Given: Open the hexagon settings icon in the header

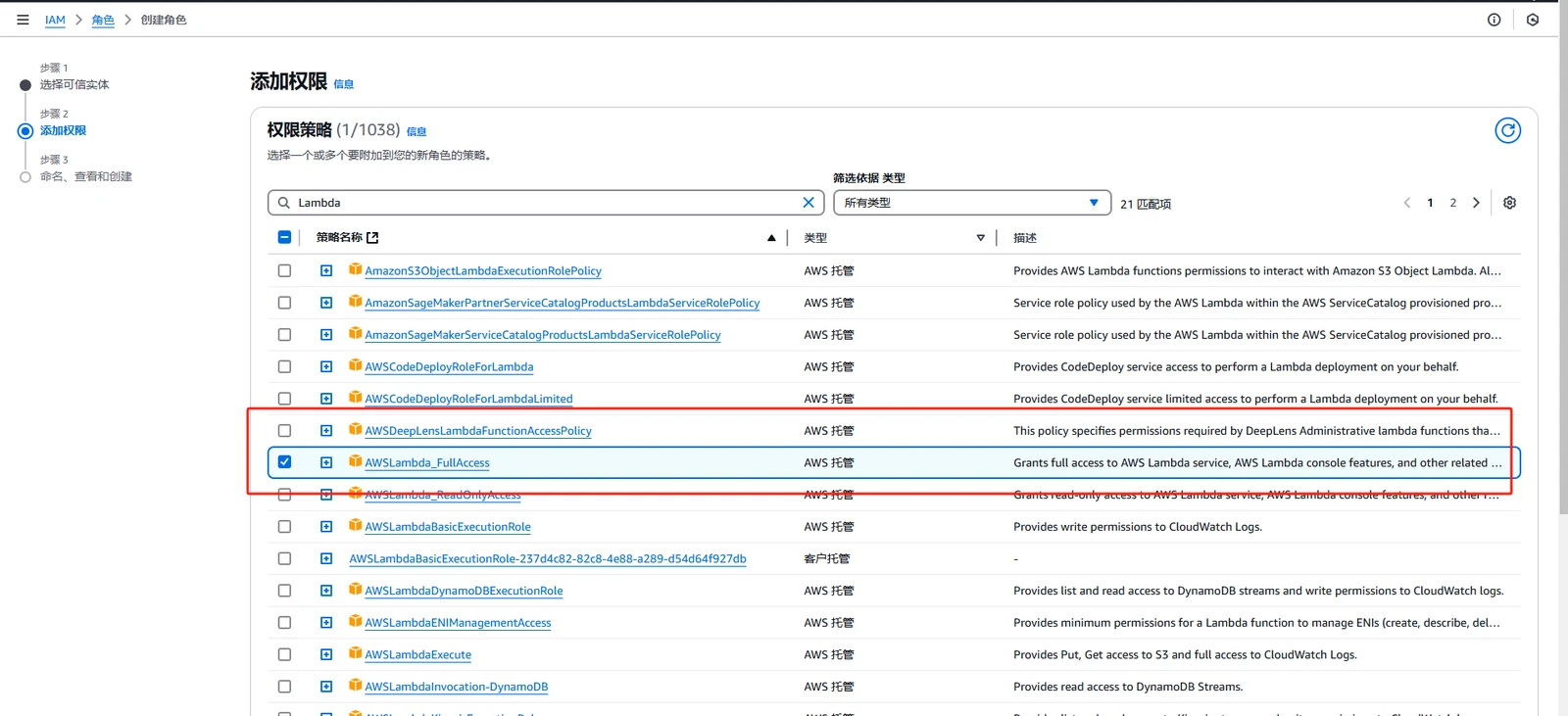Looking at the screenshot, I should click(1533, 20).
